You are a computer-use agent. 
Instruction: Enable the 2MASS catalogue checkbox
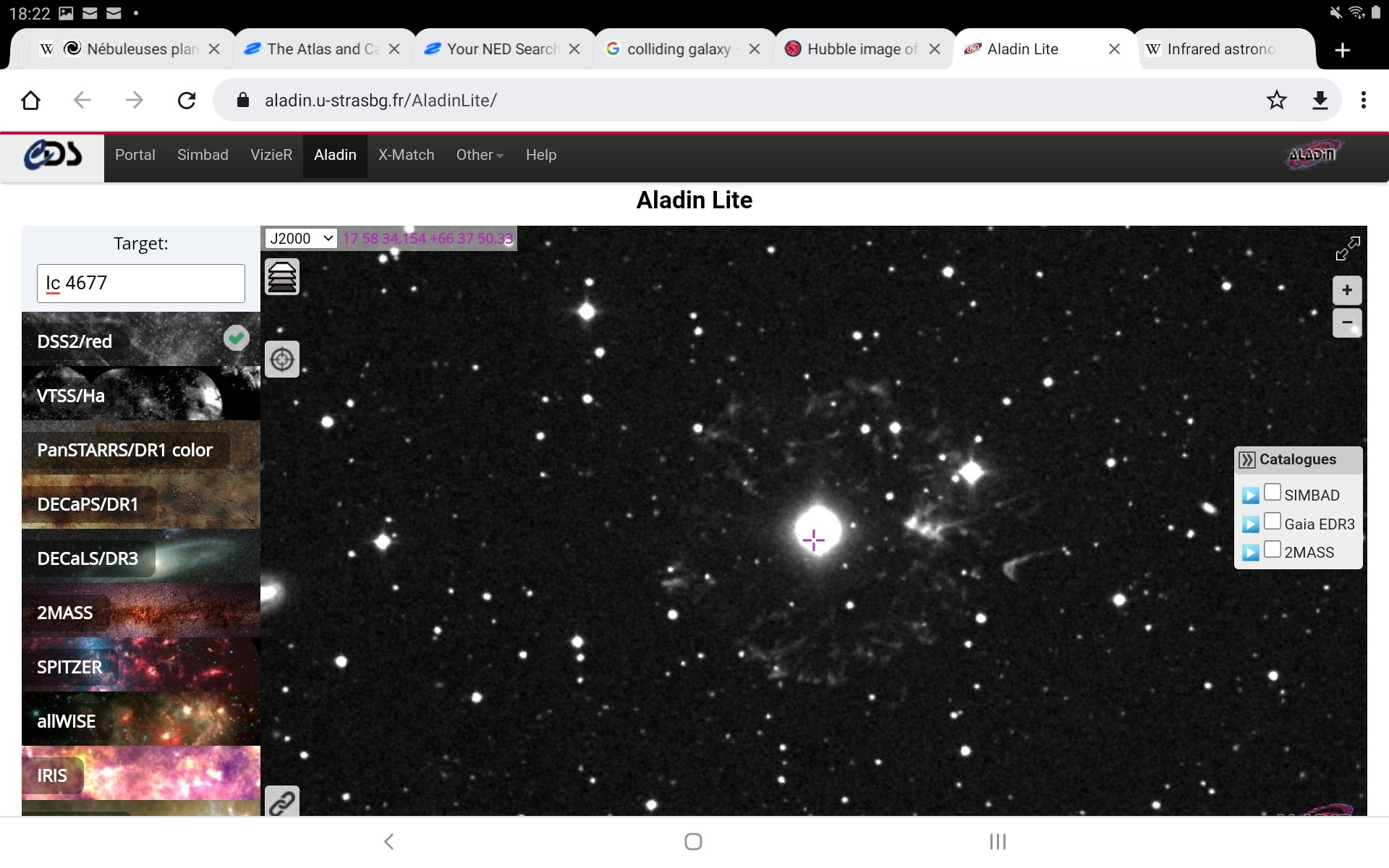(1273, 550)
